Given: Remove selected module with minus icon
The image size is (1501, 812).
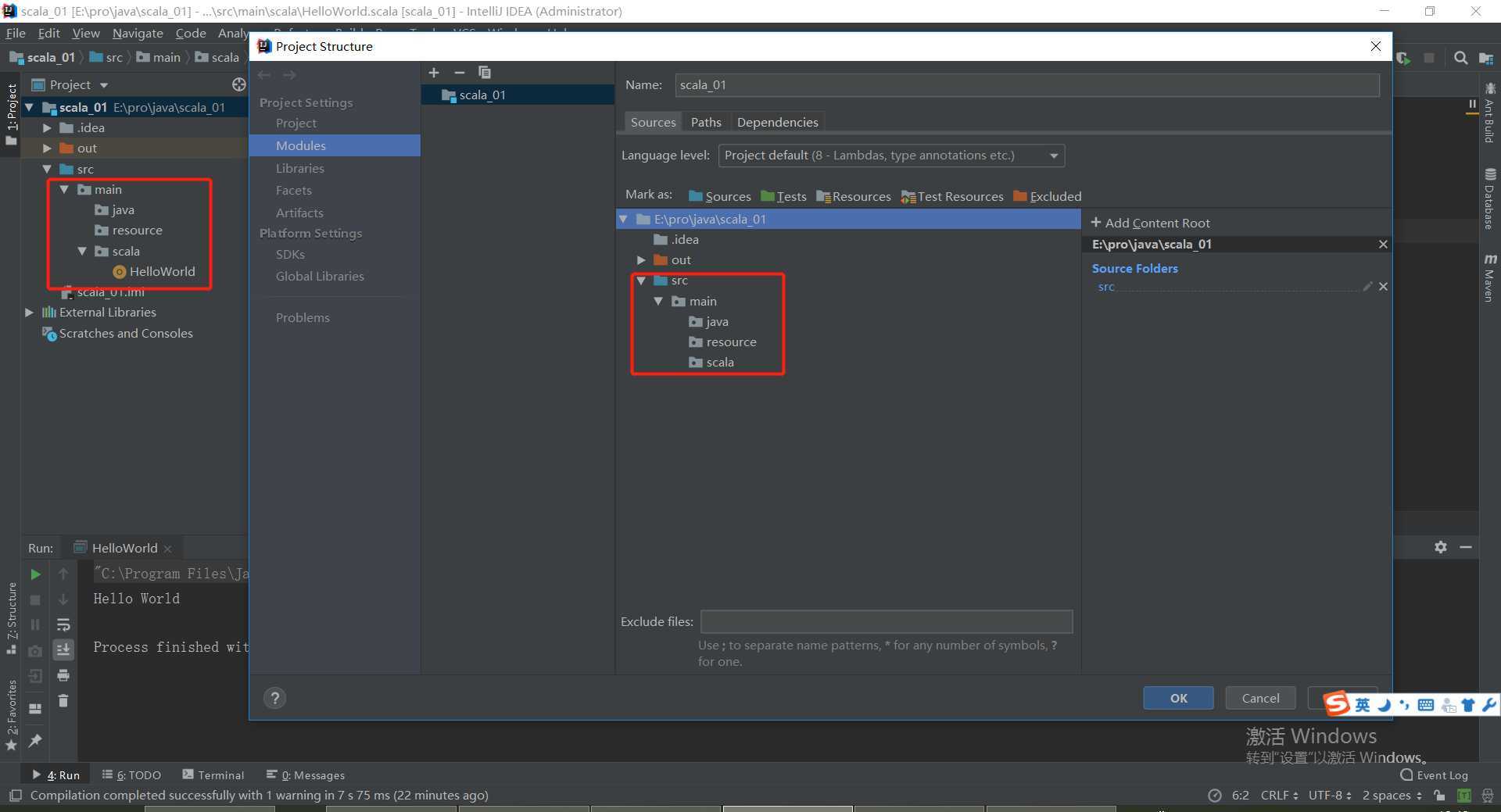Looking at the screenshot, I should coord(460,73).
